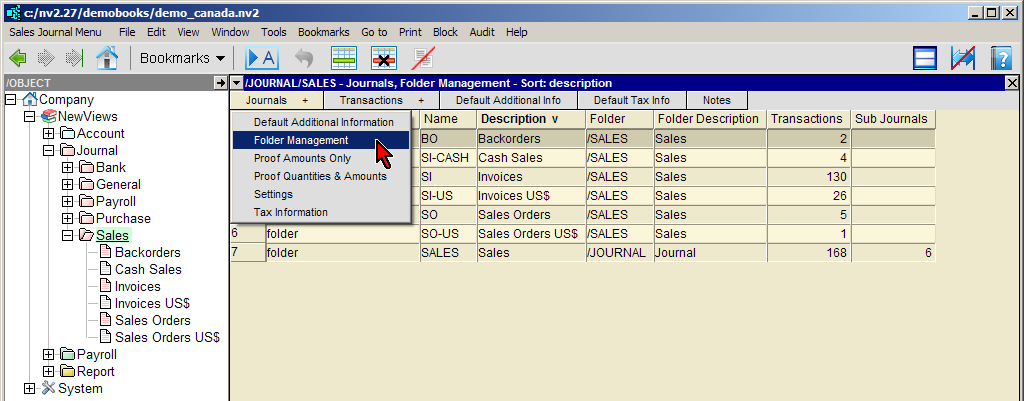Screen dimensions: 1024x401
Task: Expand the Bank journal folder
Action: click(x=67, y=168)
